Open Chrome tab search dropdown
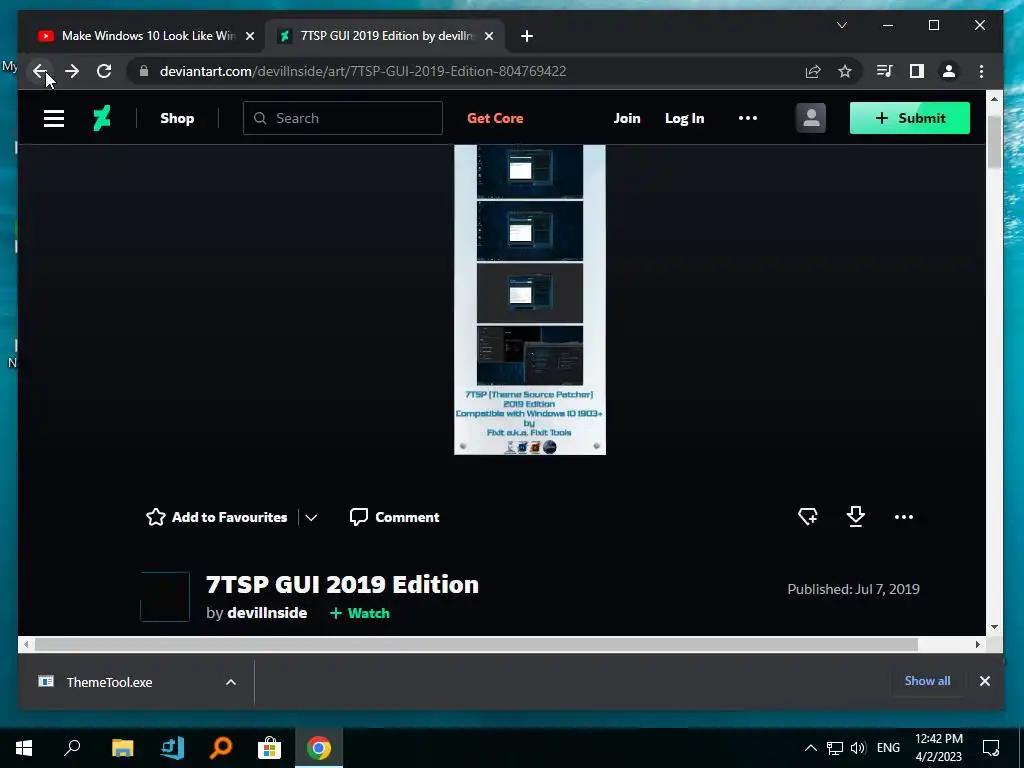This screenshot has height=768, width=1024. click(842, 25)
